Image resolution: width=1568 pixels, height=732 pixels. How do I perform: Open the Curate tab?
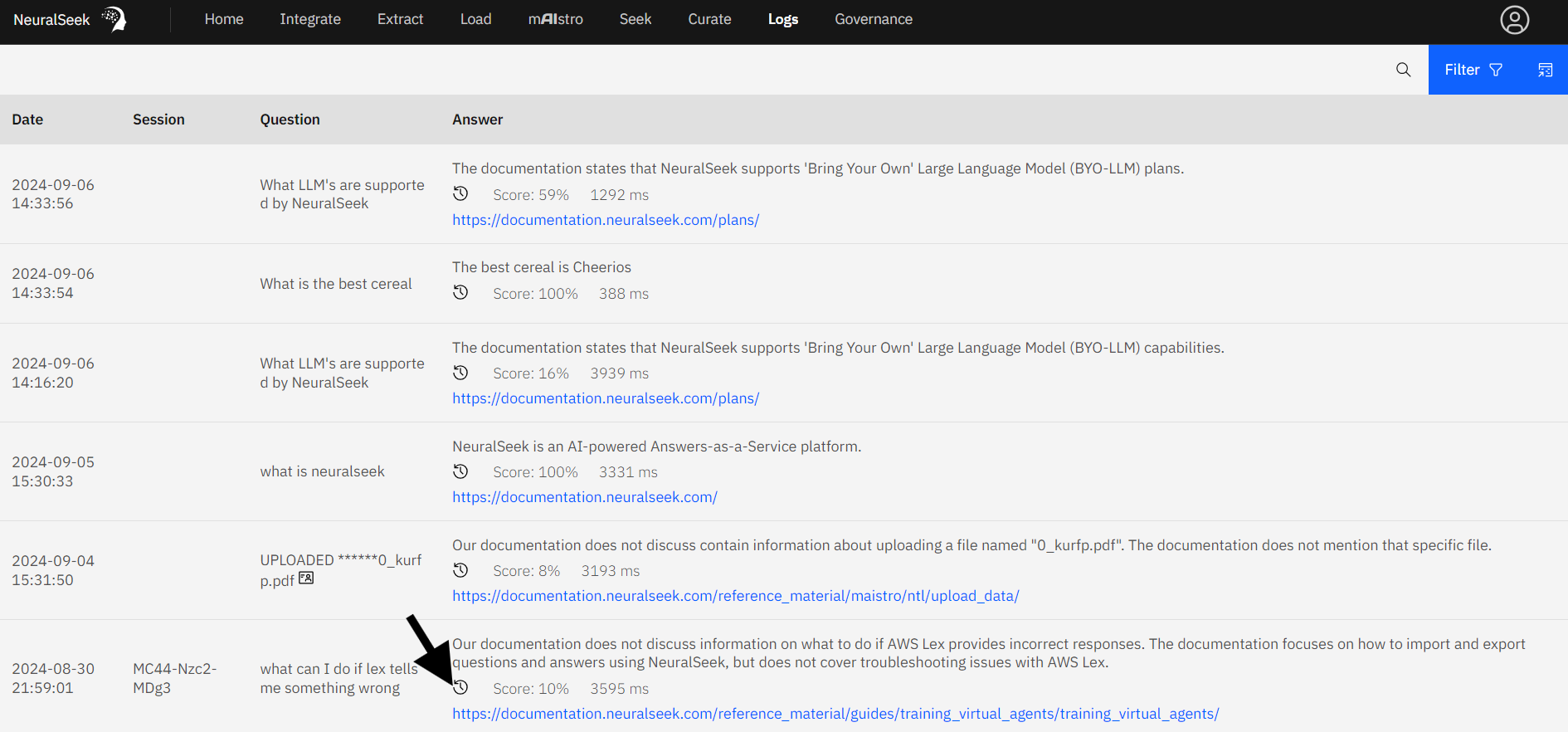point(709,19)
